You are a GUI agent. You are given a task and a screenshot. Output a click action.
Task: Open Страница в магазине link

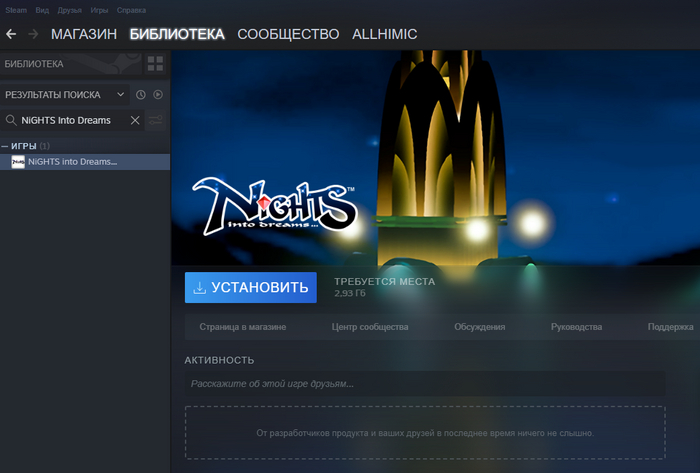click(243, 327)
